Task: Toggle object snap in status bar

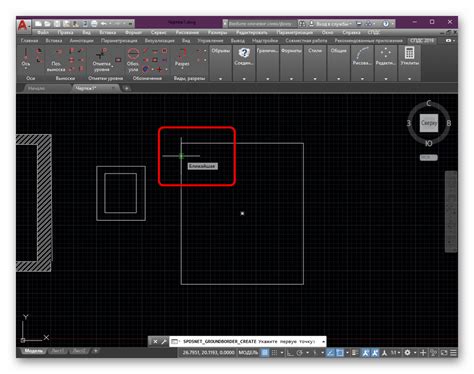Action: coord(340,352)
